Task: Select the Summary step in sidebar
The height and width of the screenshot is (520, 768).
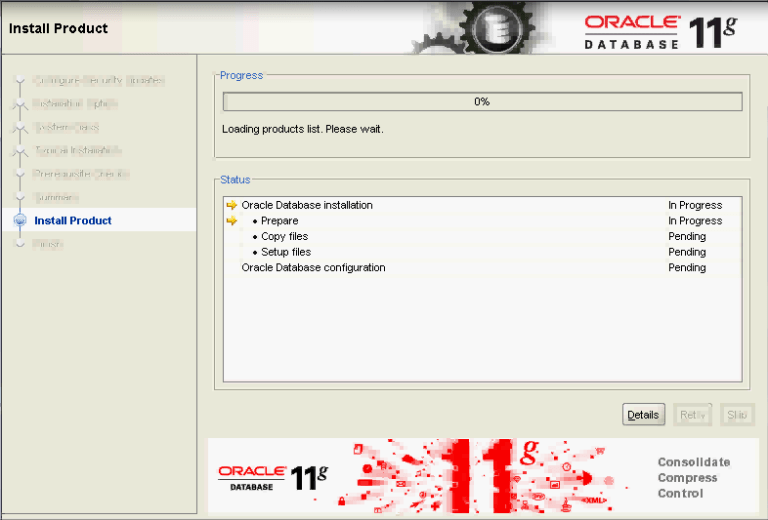Action: point(56,197)
